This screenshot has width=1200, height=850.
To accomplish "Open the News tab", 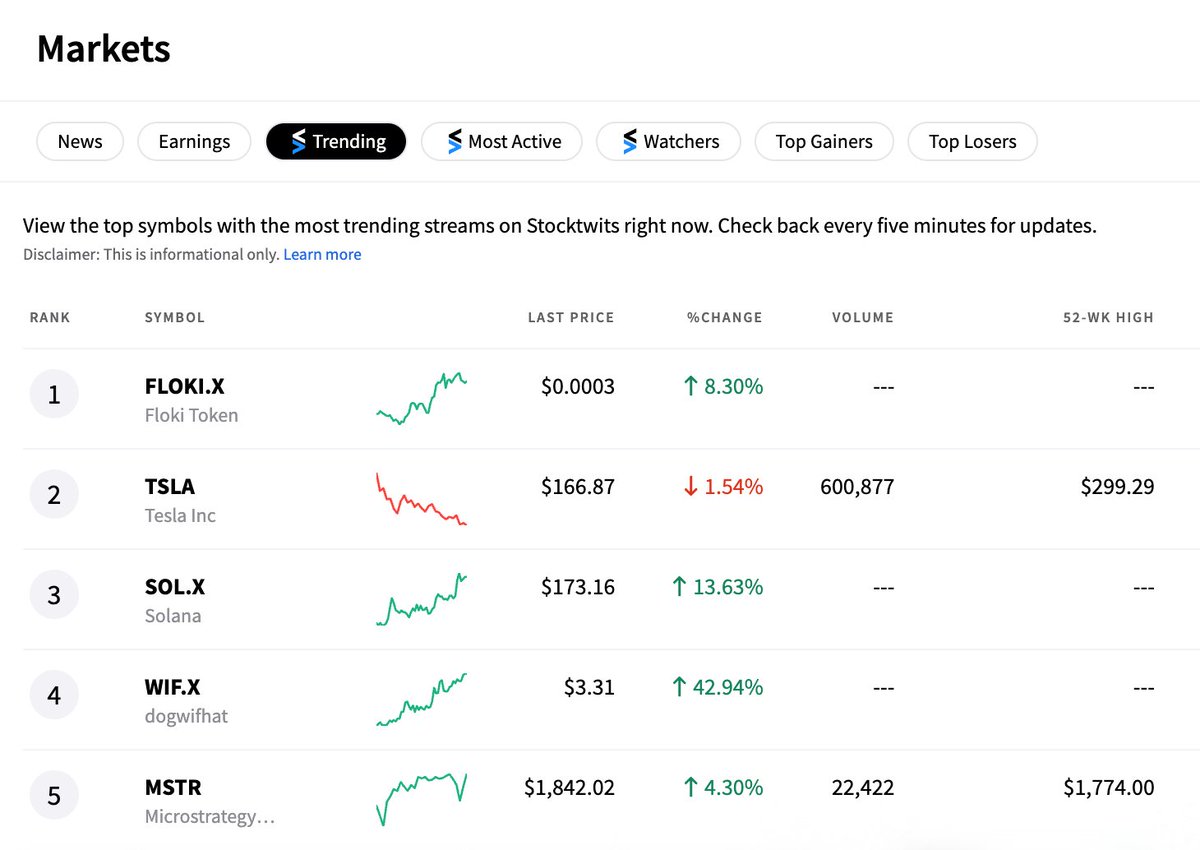I will (x=80, y=142).
